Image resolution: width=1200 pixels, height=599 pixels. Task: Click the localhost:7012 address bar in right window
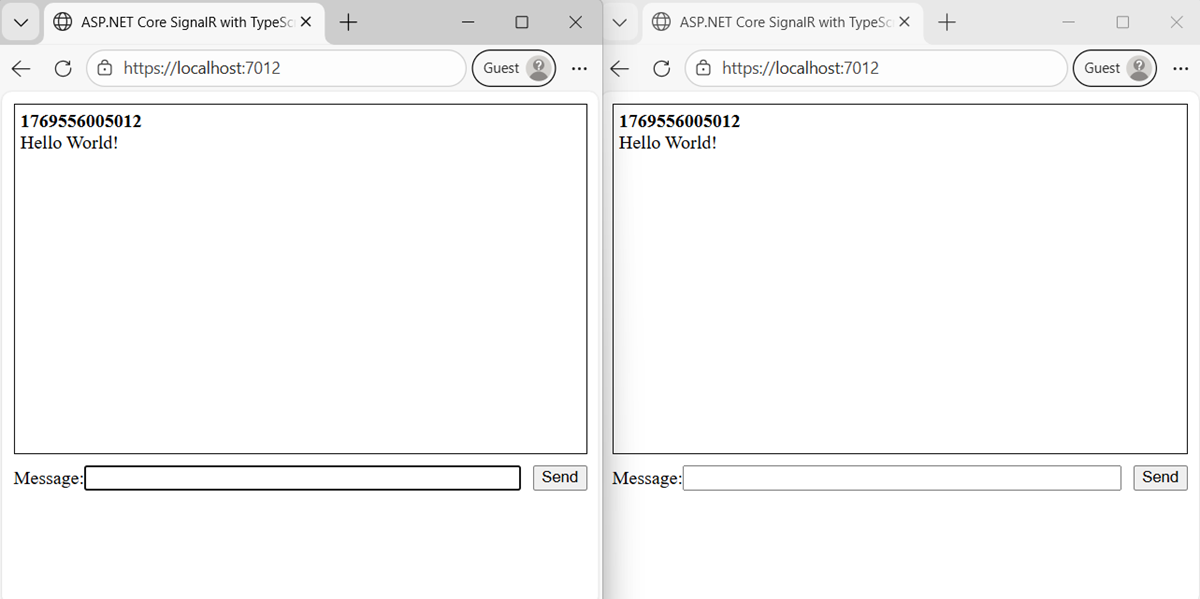(x=876, y=68)
